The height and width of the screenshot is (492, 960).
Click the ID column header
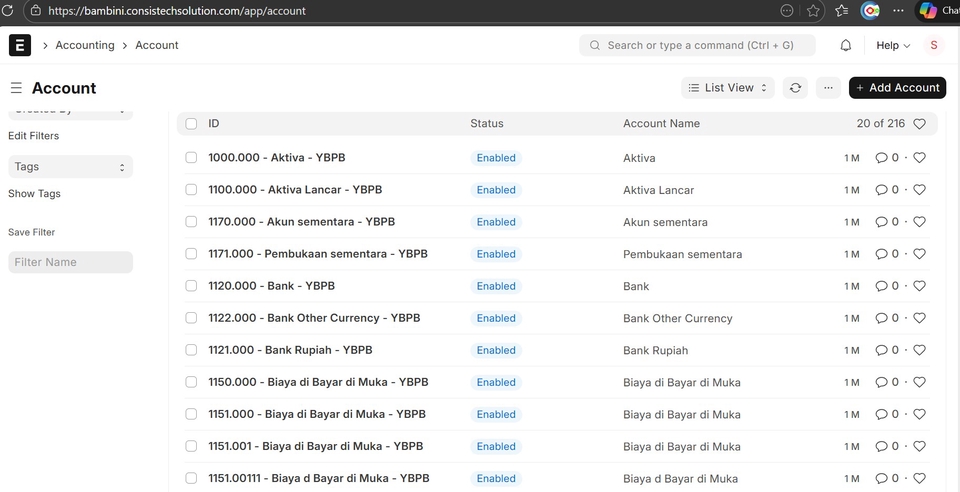pyautogui.click(x=214, y=124)
